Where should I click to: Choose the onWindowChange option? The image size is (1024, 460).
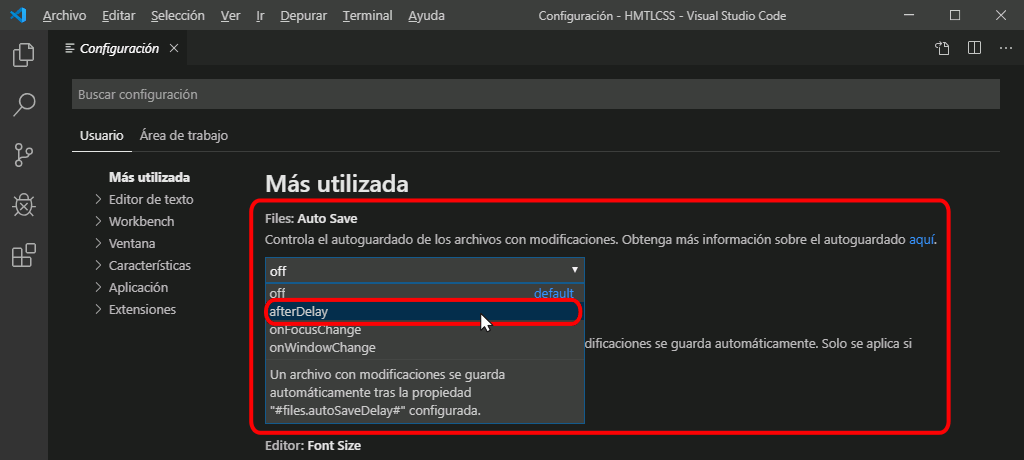tap(424, 348)
